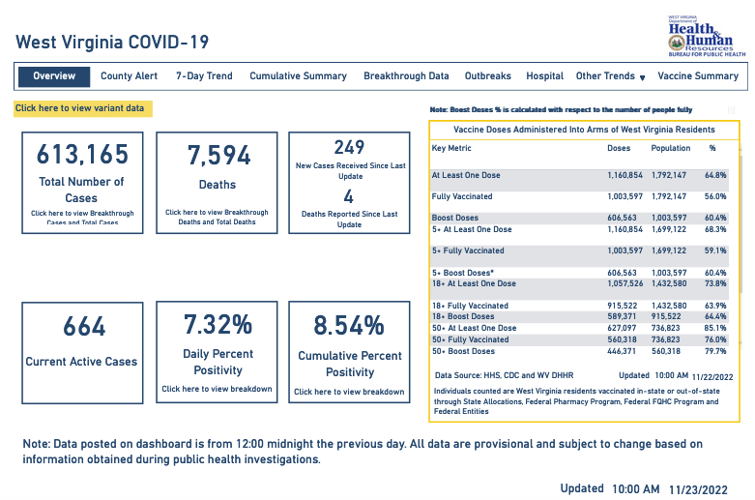Click the small icon above vaccine table
Image resolution: width=755 pixels, height=500 pixels.
point(731,109)
